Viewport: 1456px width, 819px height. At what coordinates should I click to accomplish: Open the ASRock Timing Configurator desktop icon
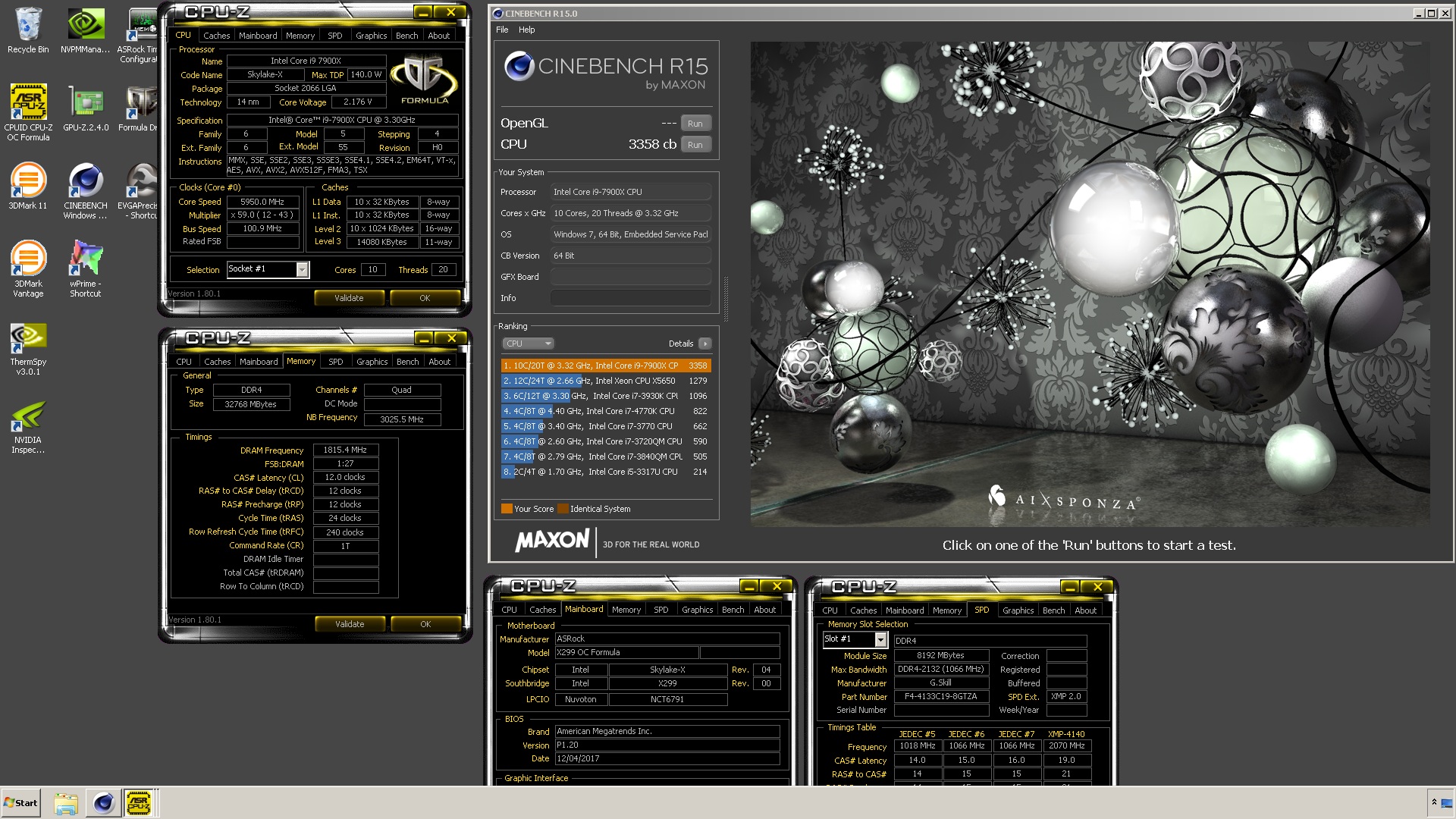[x=138, y=35]
